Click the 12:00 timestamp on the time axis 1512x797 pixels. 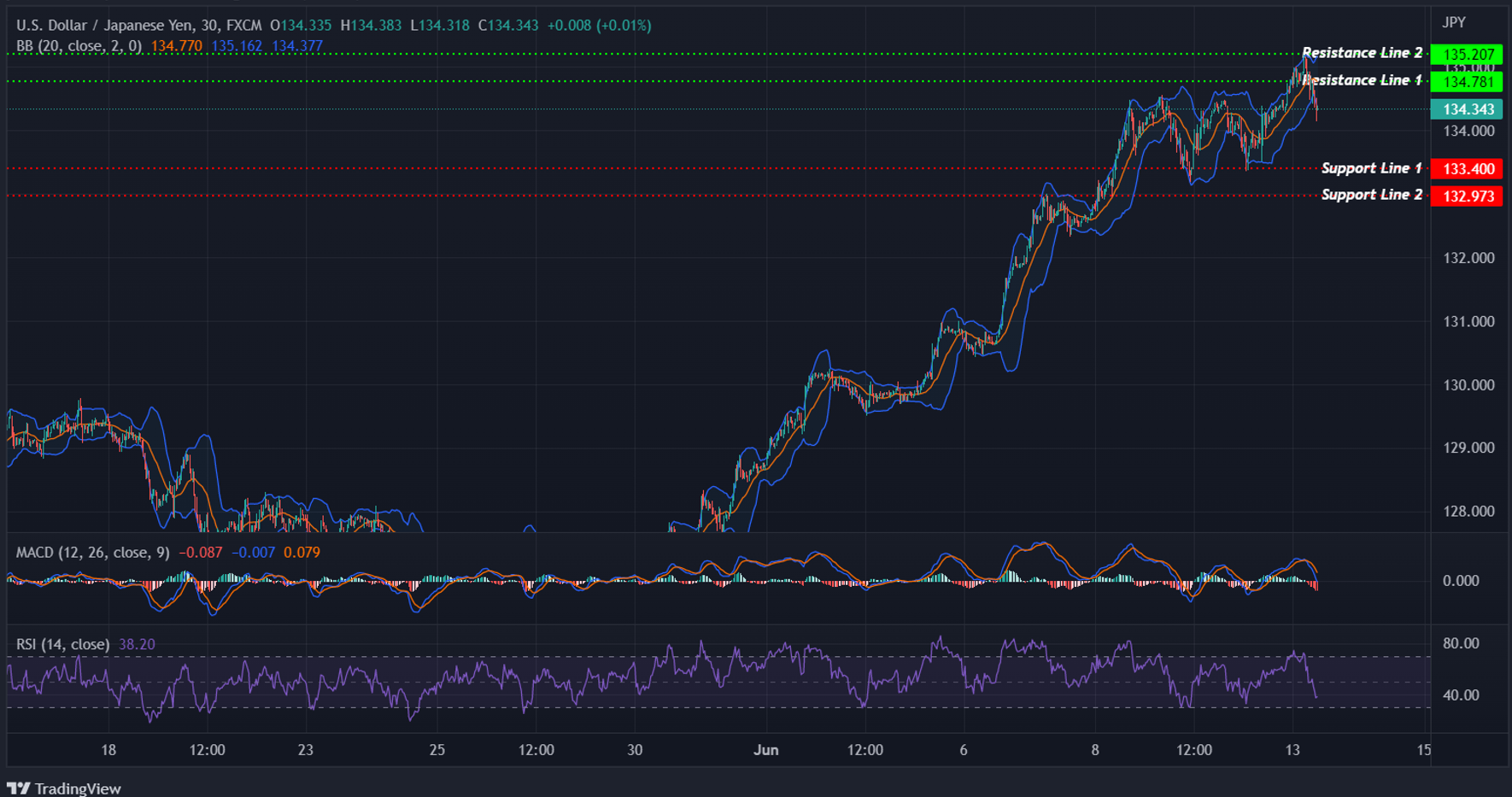(x=208, y=749)
